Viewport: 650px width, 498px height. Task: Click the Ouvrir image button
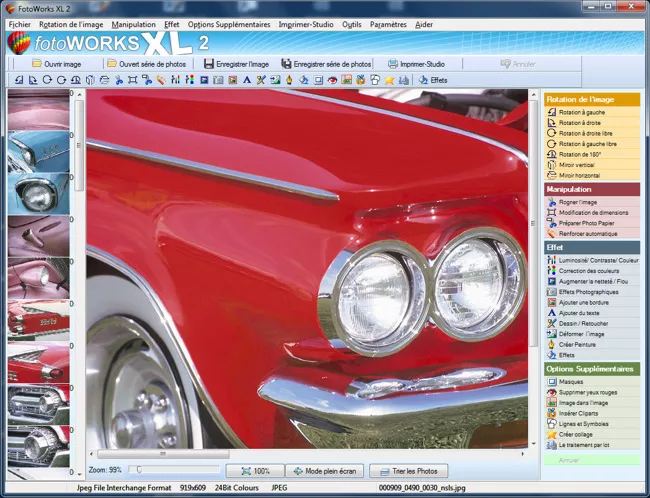57,64
